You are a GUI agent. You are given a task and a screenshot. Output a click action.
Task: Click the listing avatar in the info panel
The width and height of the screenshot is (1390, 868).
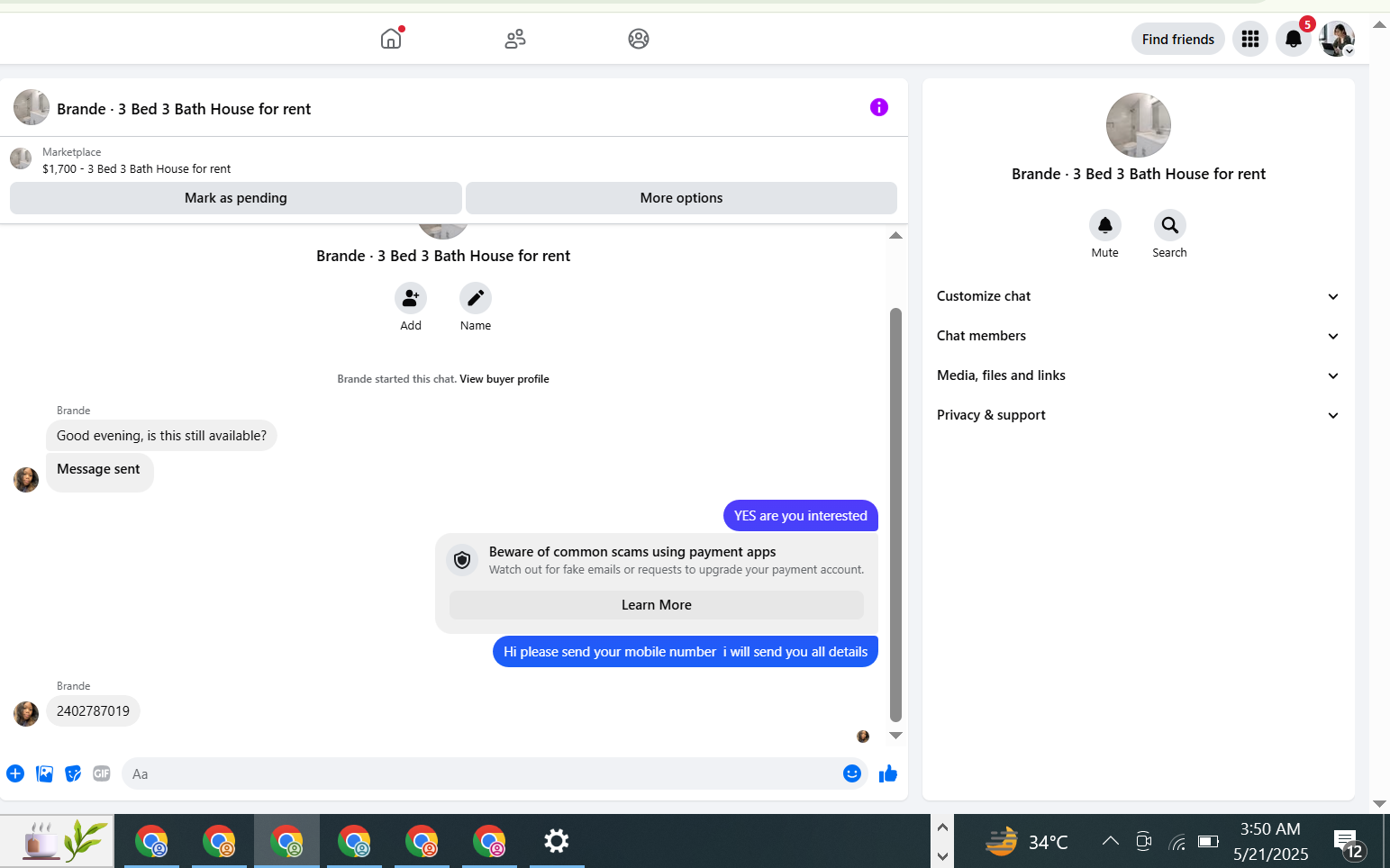coord(1139,125)
